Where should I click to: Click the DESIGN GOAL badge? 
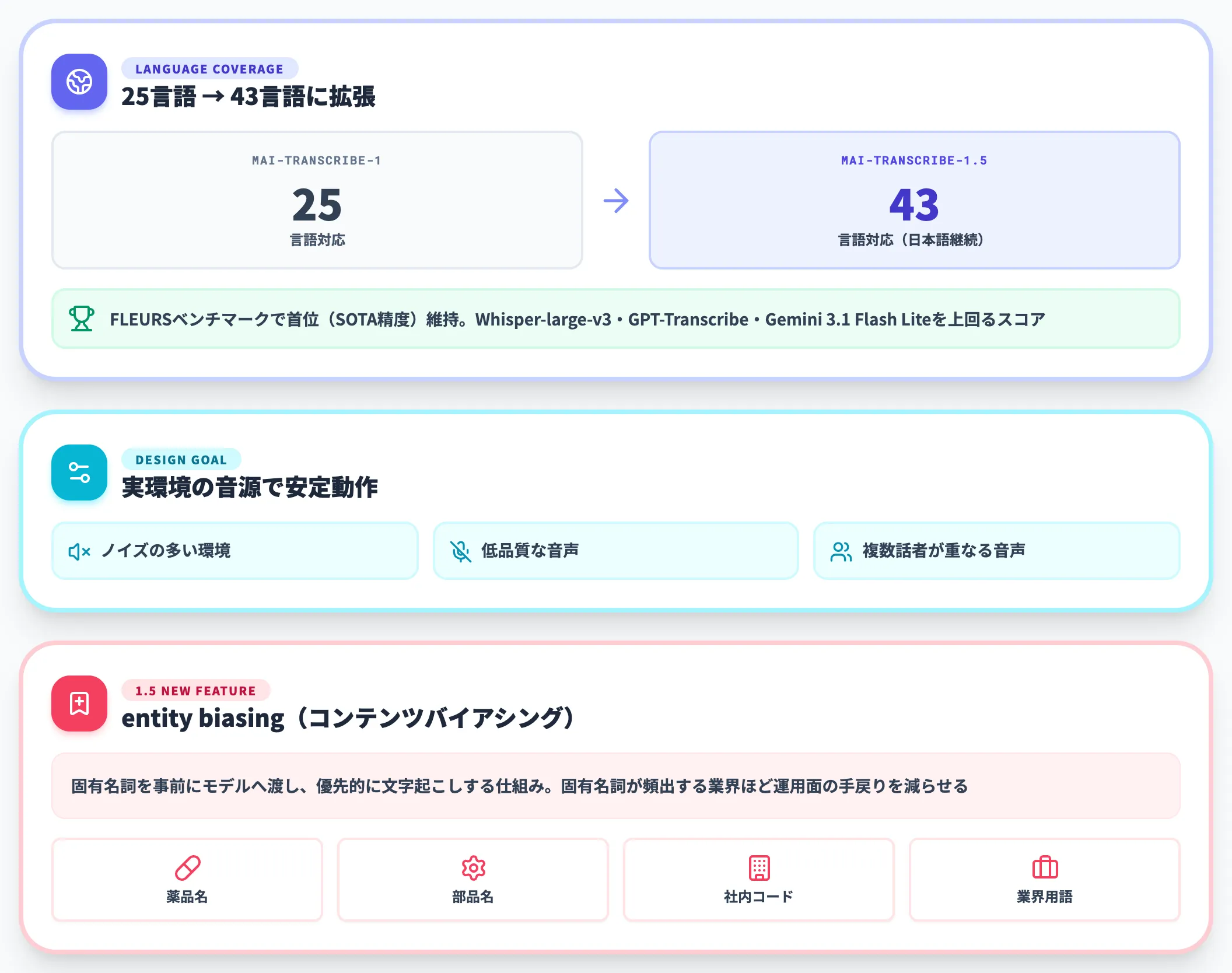pos(181,460)
